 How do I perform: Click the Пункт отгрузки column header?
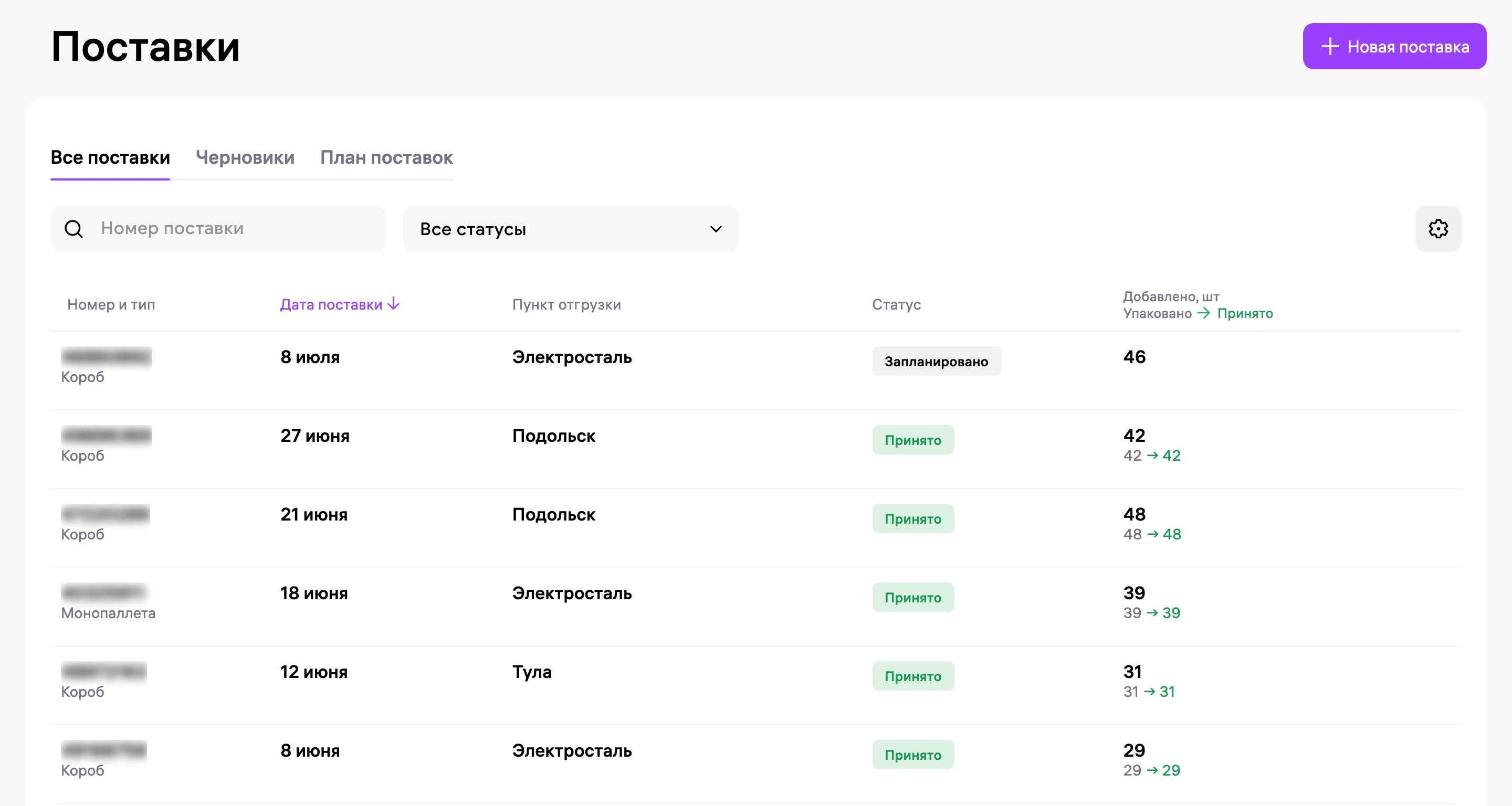pyautogui.click(x=566, y=304)
